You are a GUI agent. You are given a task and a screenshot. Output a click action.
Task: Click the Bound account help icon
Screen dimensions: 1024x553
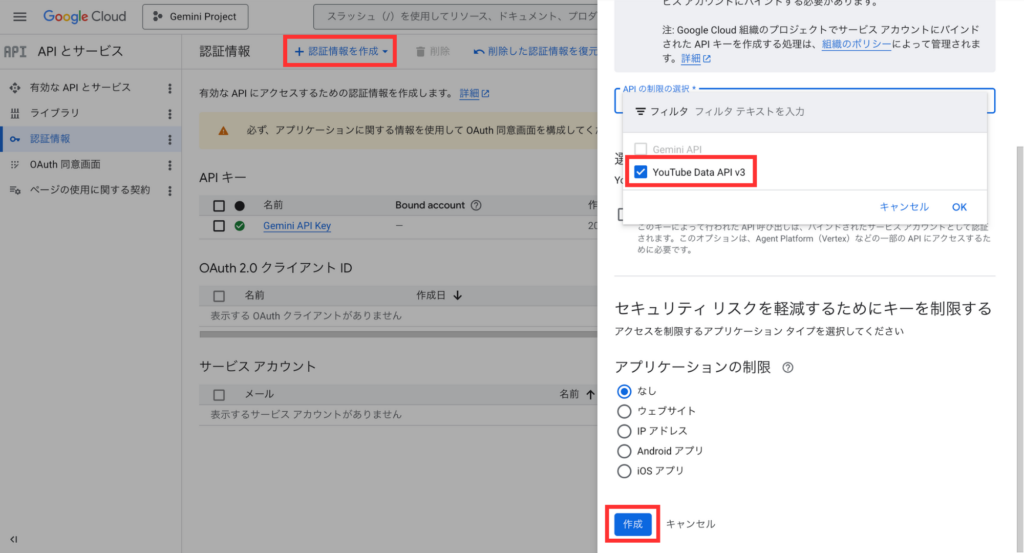point(476,205)
